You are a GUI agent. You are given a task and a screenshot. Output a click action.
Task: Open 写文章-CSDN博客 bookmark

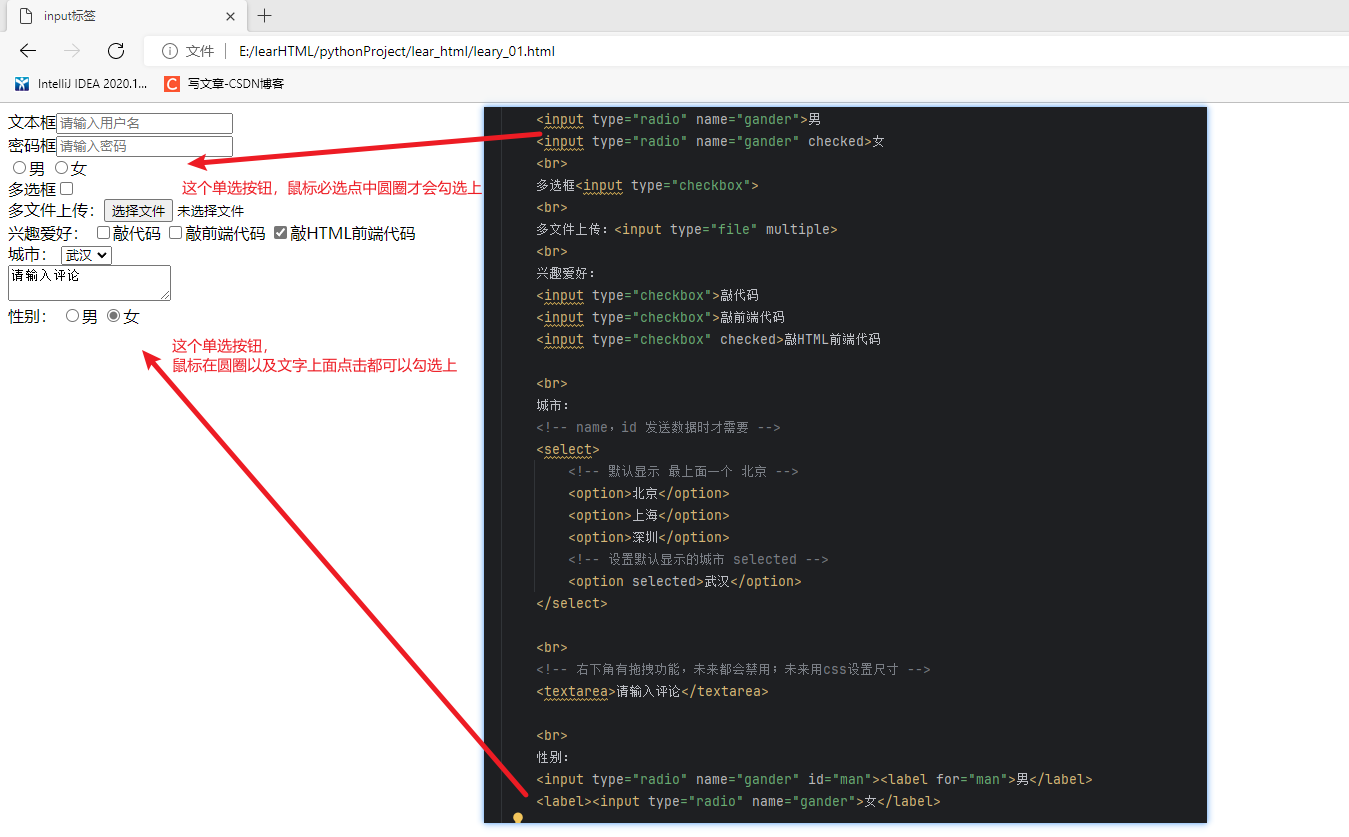coord(224,84)
